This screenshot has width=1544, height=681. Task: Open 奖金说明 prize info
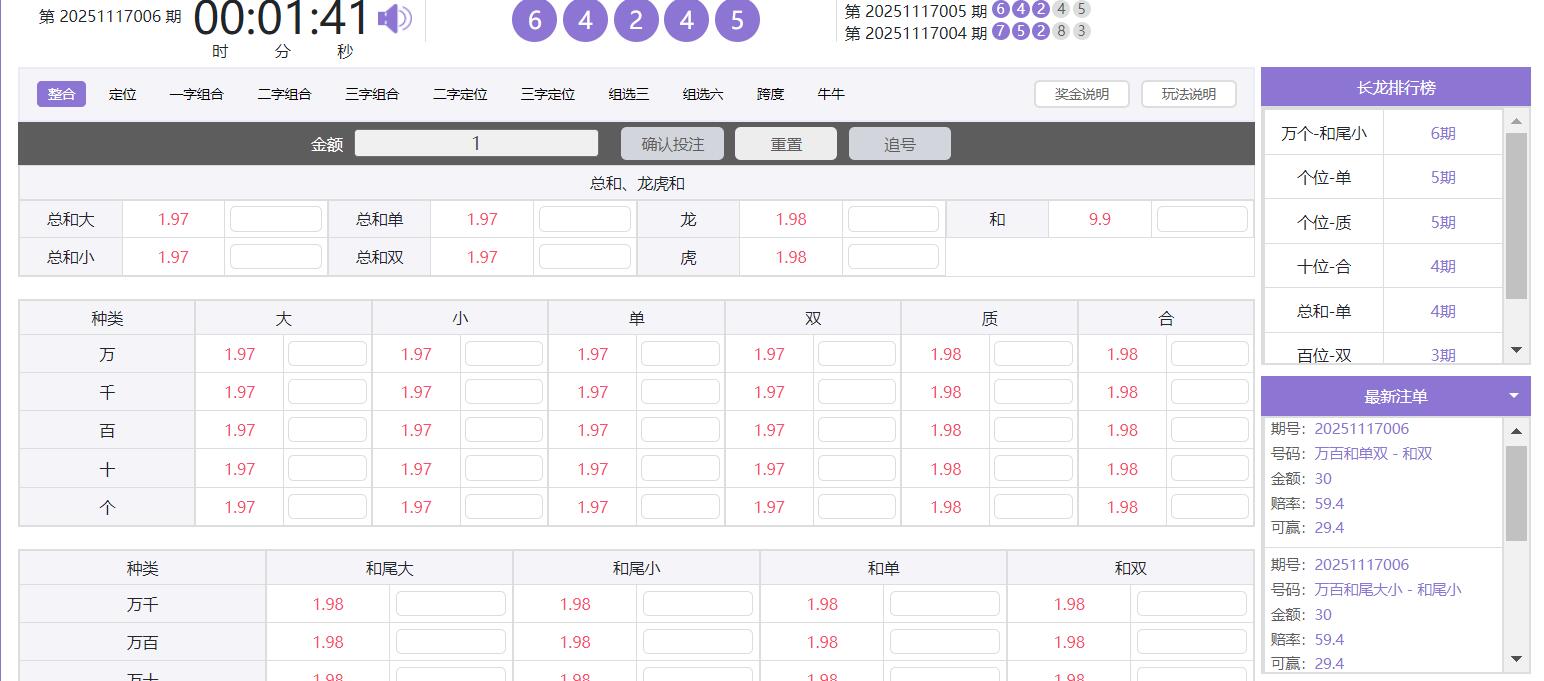tap(1081, 94)
